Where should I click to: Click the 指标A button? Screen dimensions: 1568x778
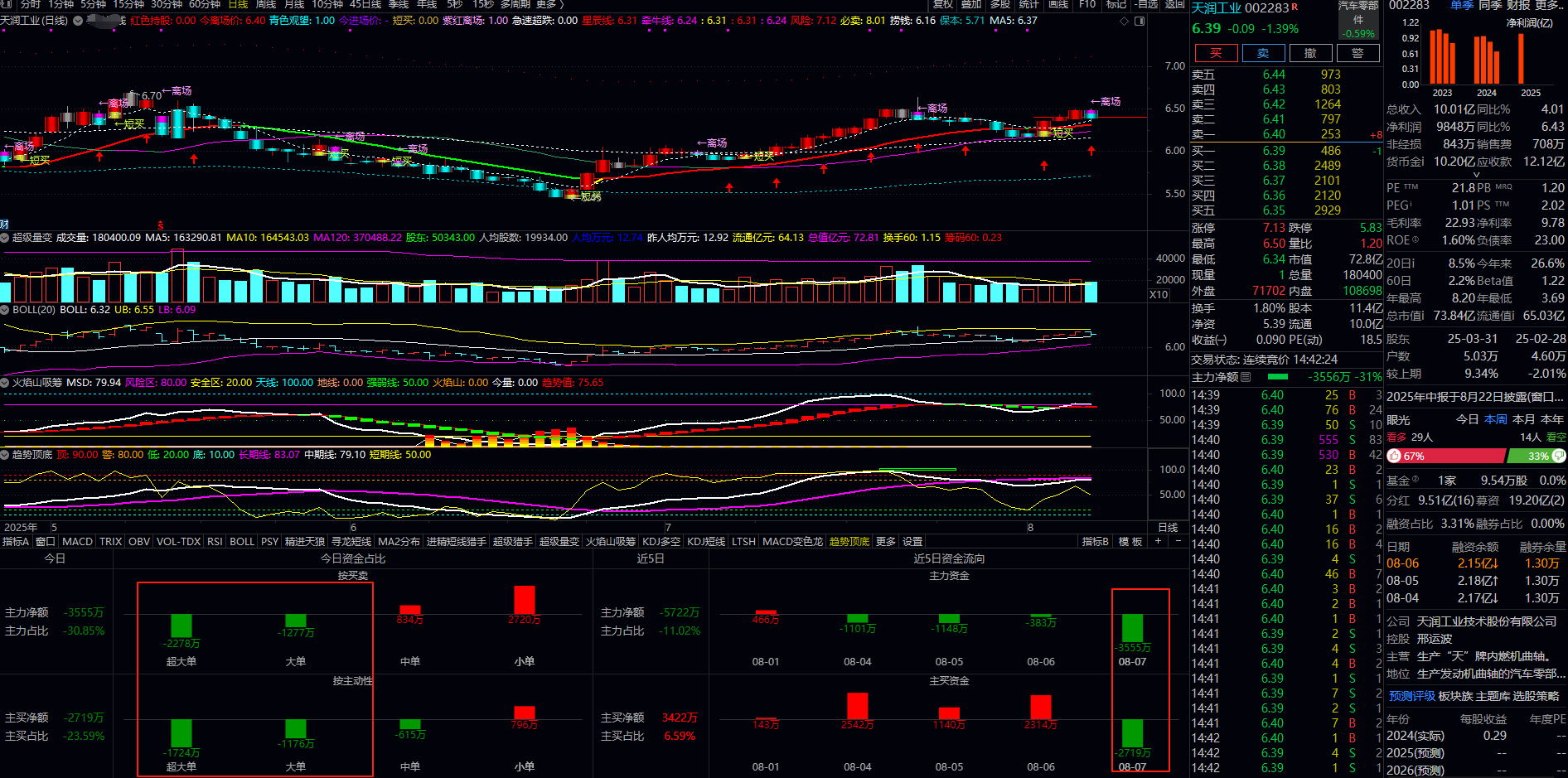(x=16, y=541)
